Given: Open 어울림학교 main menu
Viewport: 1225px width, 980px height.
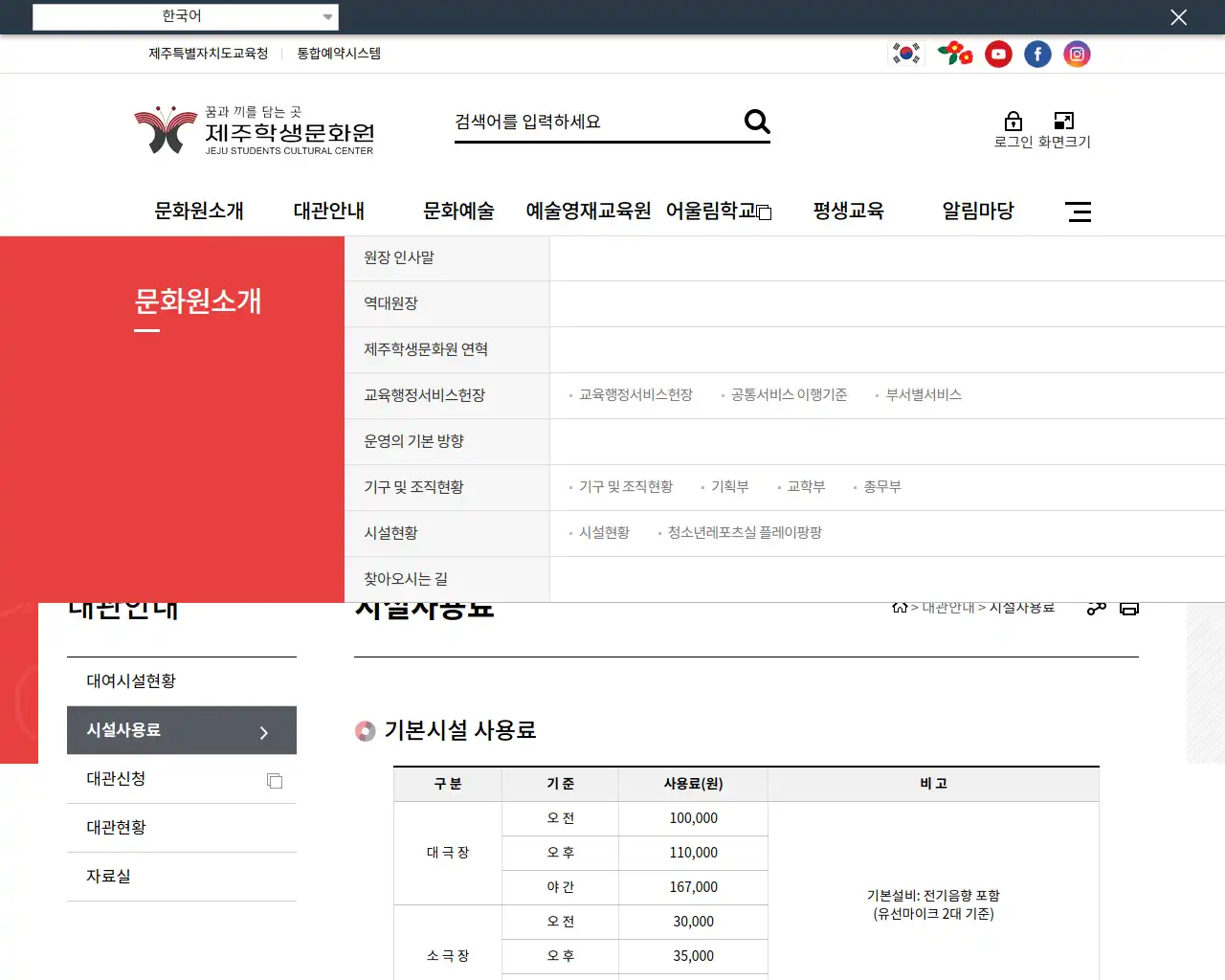Looking at the screenshot, I should click(x=711, y=211).
